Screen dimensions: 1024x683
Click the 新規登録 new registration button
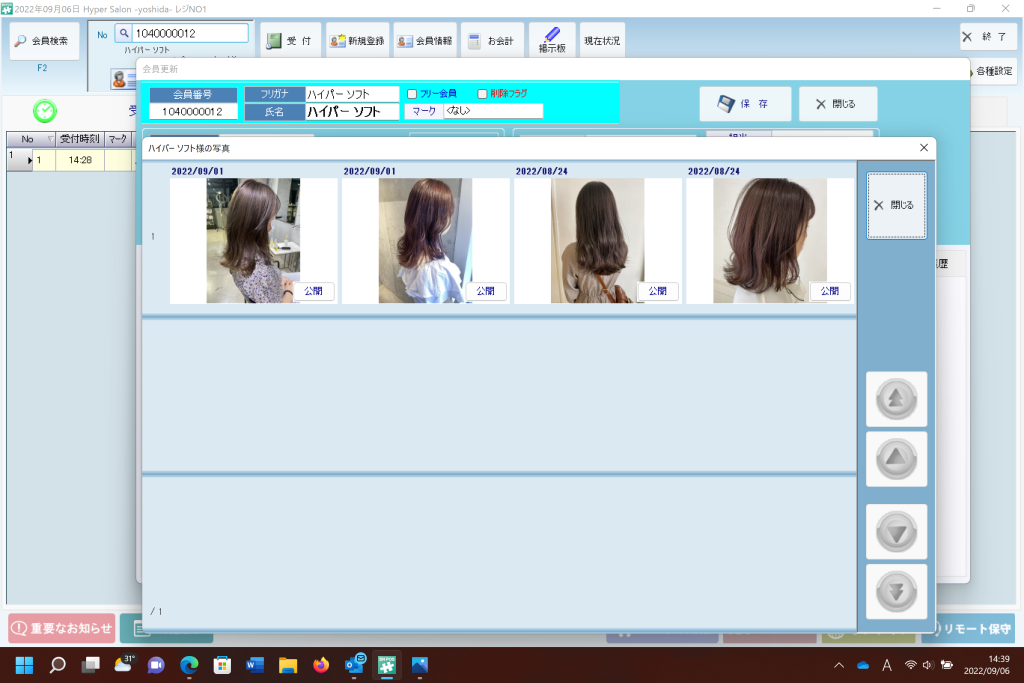point(357,41)
